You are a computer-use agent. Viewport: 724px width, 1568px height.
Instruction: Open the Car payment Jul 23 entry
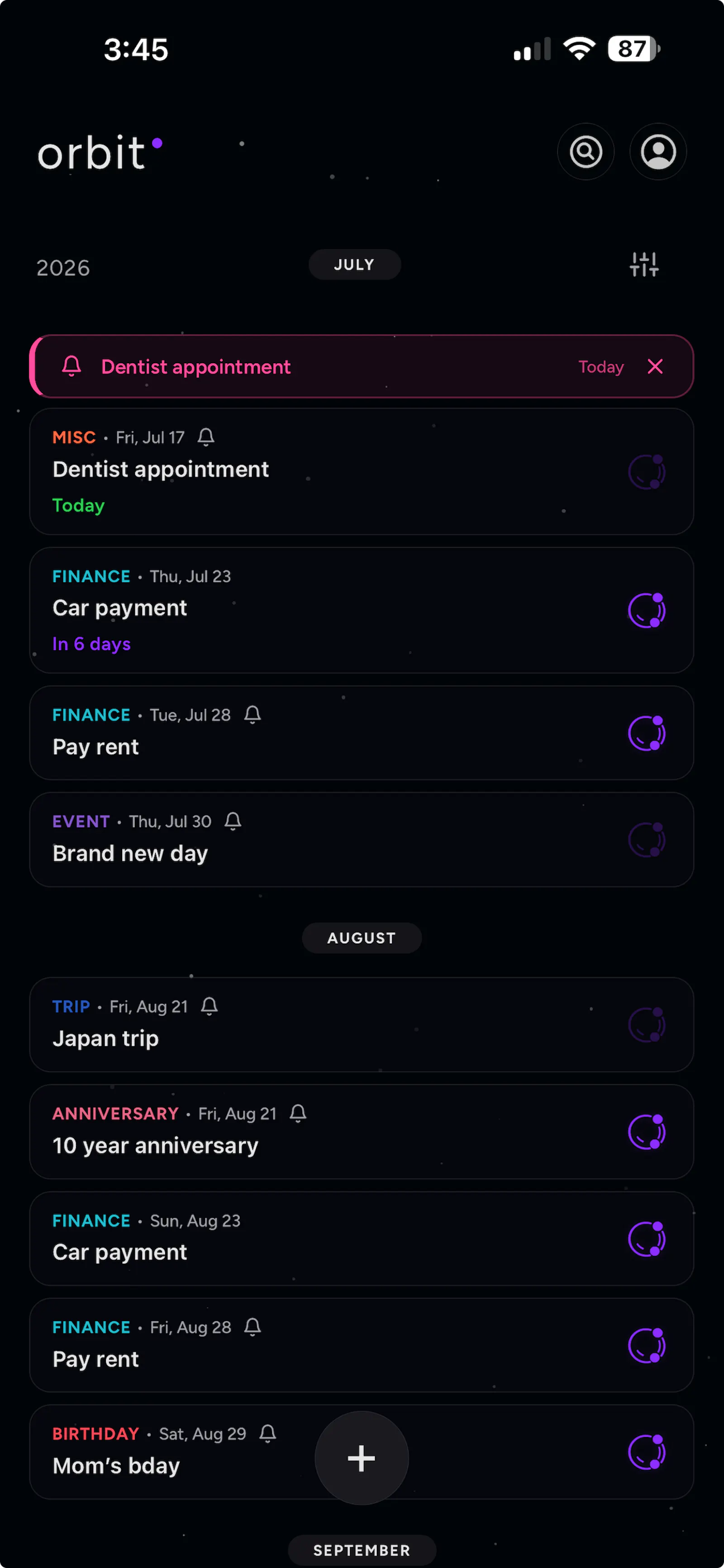click(x=362, y=610)
